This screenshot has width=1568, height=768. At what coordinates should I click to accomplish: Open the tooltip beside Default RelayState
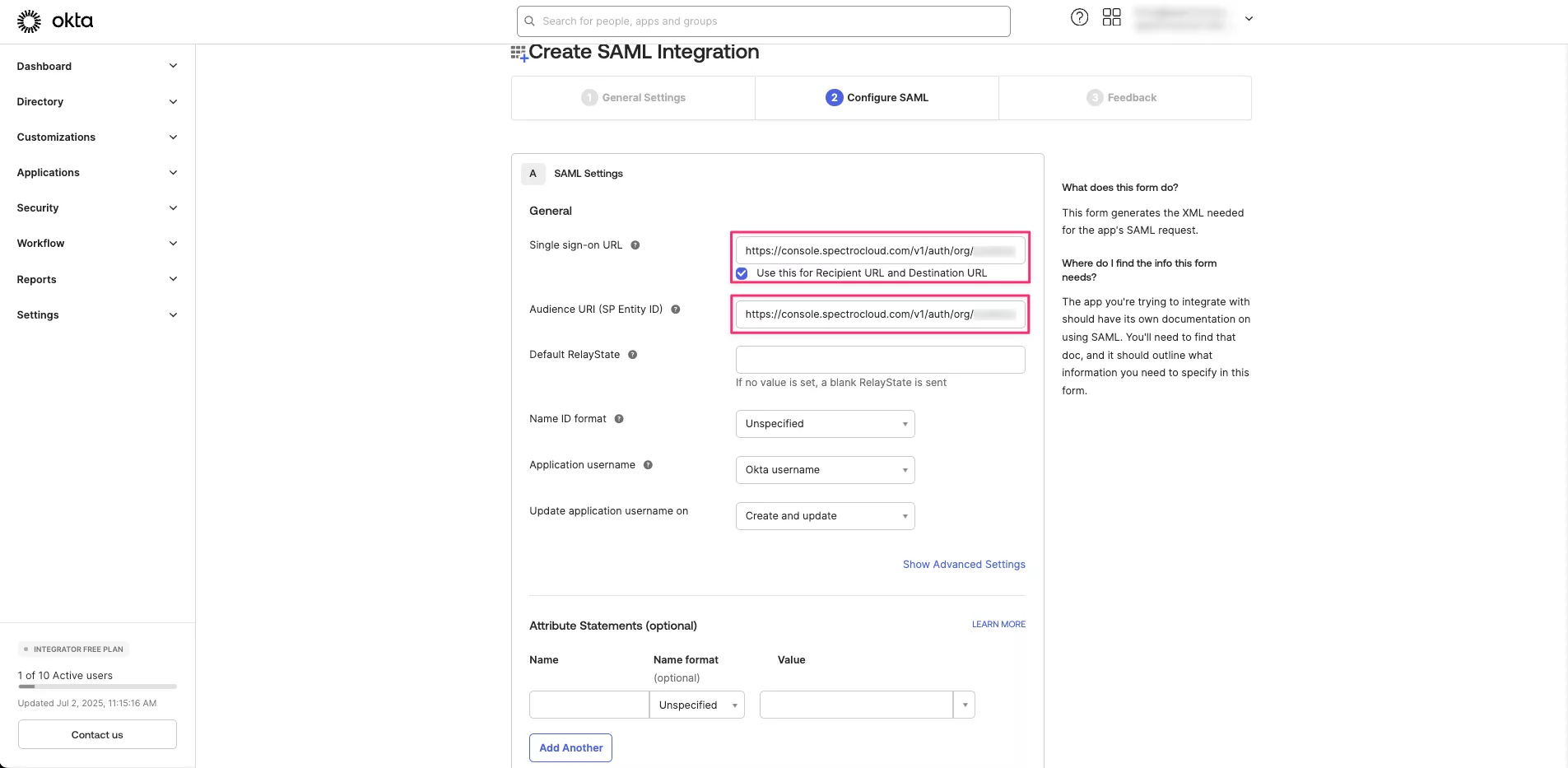632,355
